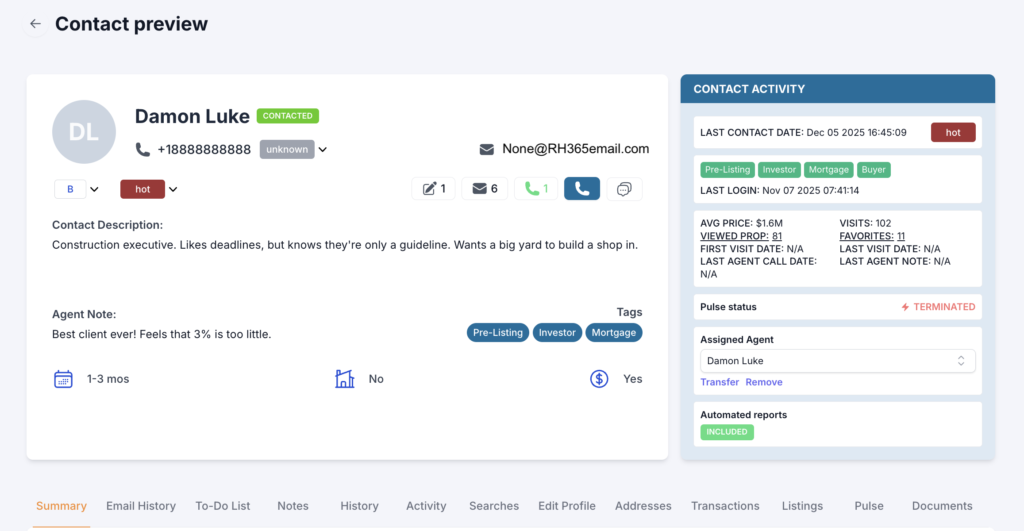The height and width of the screenshot is (531, 1024).
Task: Open the Assigned Agent Damon Luke selector
Action: pos(837,361)
